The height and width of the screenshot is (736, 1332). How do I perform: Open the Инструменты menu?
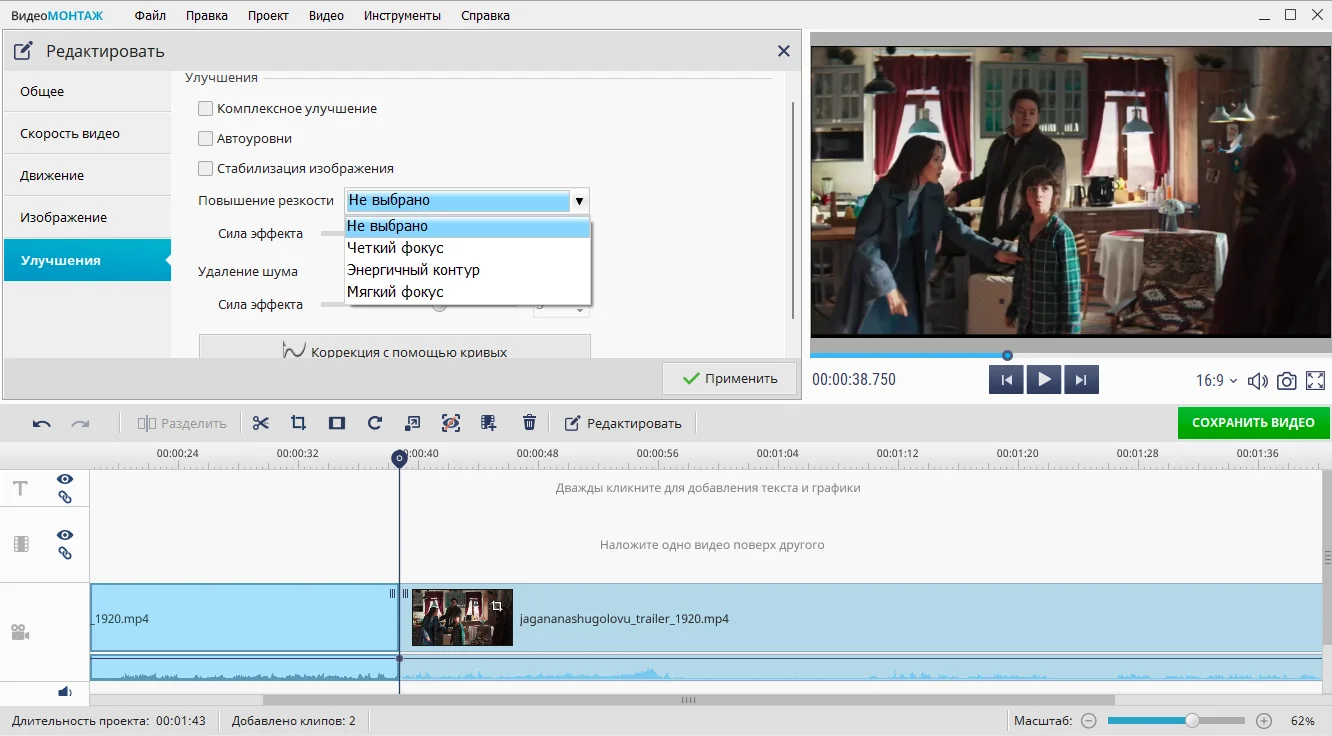402,15
